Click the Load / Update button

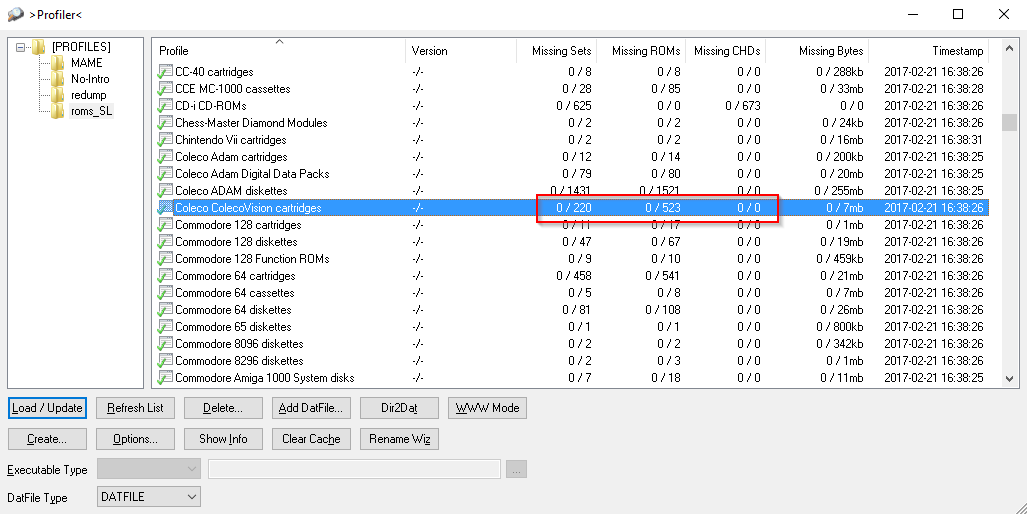click(47, 408)
